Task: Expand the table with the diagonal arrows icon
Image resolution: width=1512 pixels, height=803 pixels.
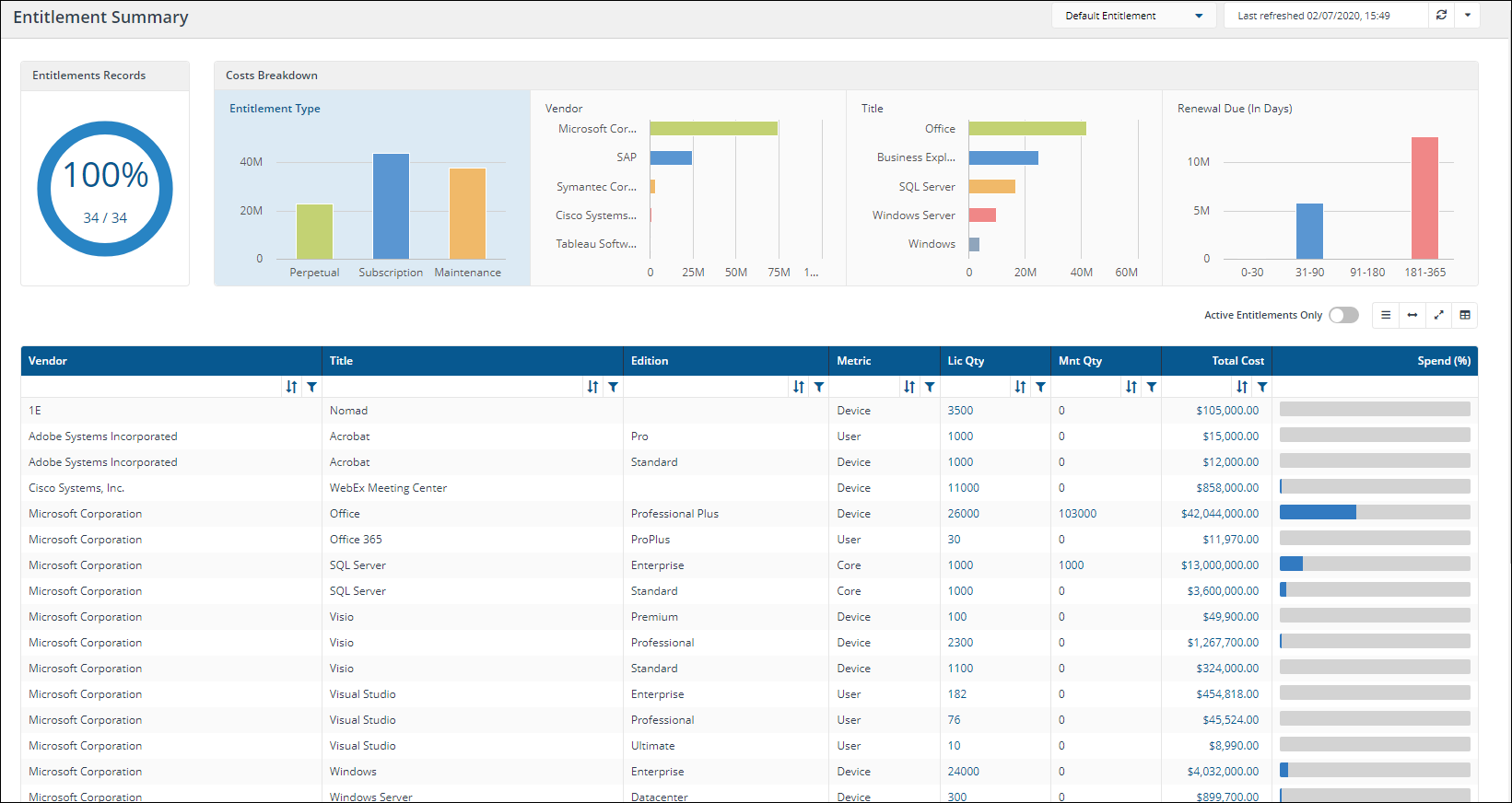Action: (1438, 315)
